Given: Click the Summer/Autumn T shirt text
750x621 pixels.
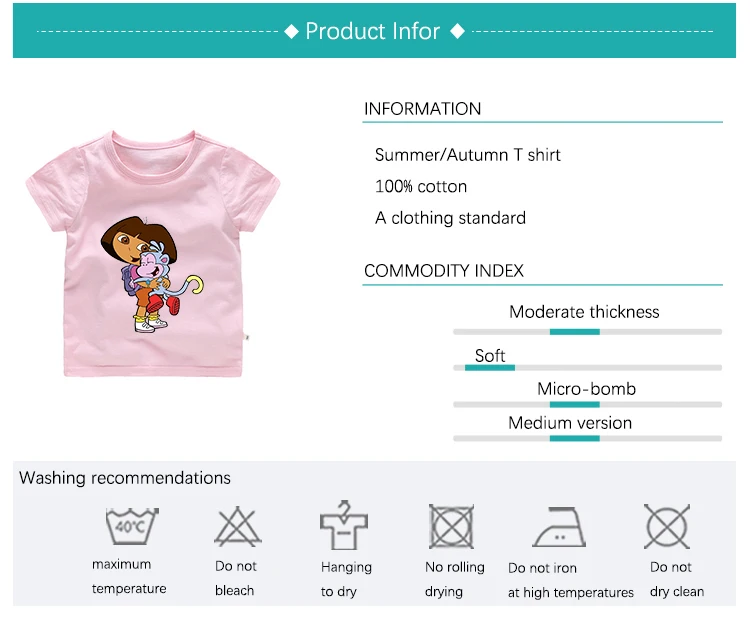Looking at the screenshot, I should tap(467, 155).
